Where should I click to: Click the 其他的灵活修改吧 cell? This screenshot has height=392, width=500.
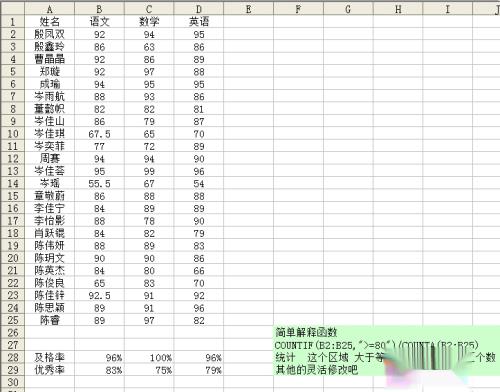(x=317, y=370)
